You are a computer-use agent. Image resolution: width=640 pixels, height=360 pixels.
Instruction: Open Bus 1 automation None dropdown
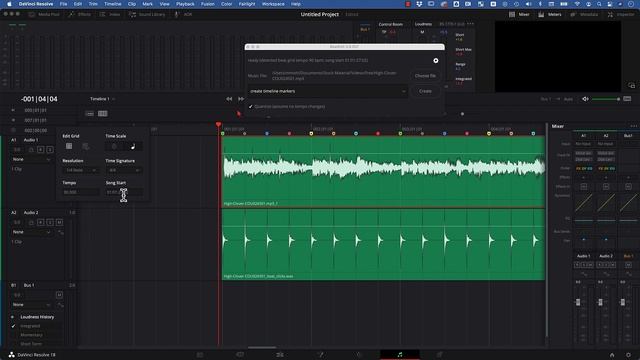[x=31, y=304]
